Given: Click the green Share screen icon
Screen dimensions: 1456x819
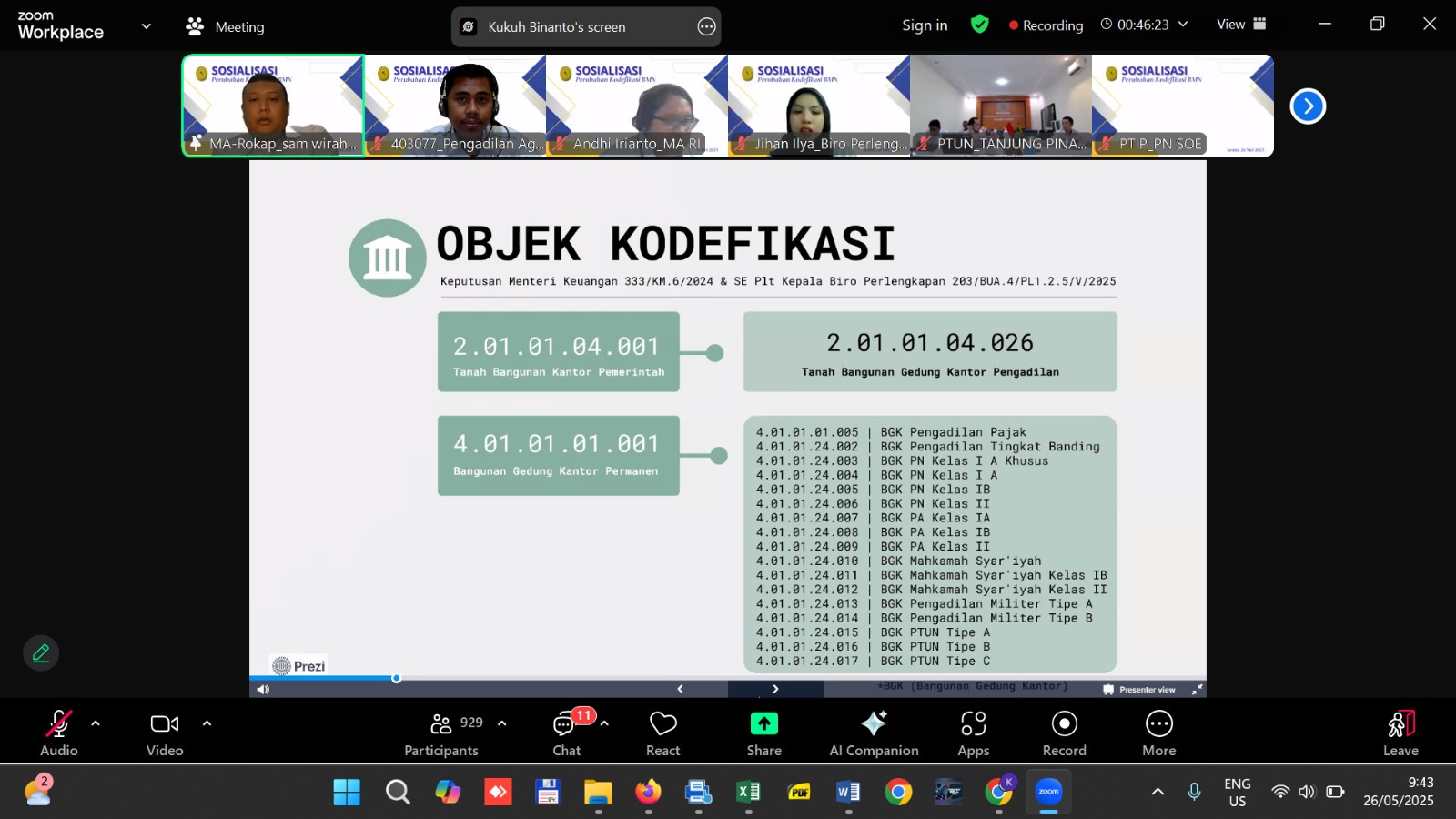Looking at the screenshot, I should [763, 724].
